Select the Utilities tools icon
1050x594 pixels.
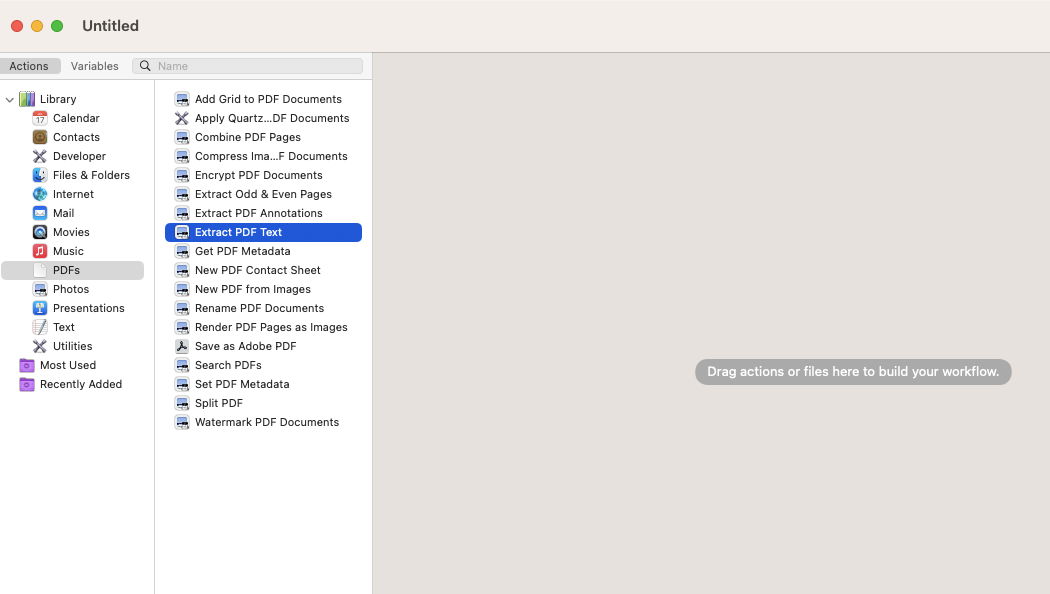click(x=40, y=346)
